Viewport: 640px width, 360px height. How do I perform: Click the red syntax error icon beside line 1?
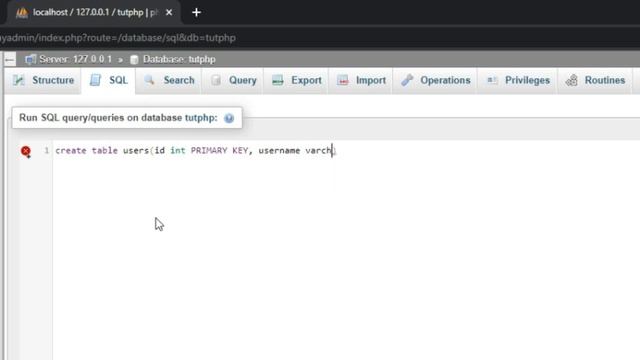(26, 151)
